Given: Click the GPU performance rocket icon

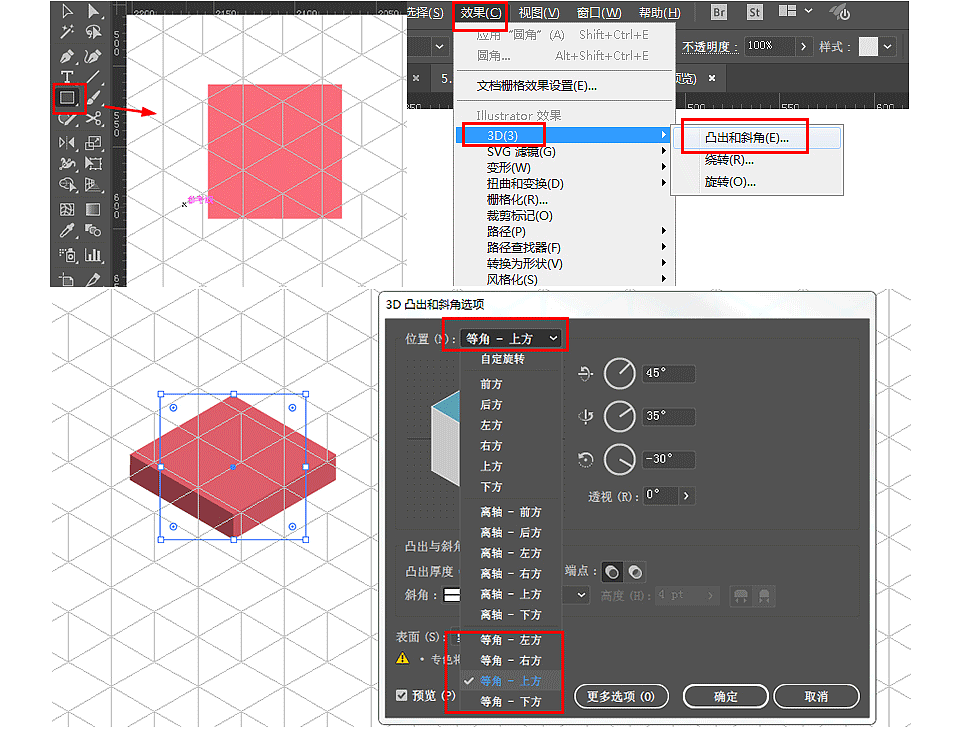Looking at the screenshot, I should coord(839,12).
